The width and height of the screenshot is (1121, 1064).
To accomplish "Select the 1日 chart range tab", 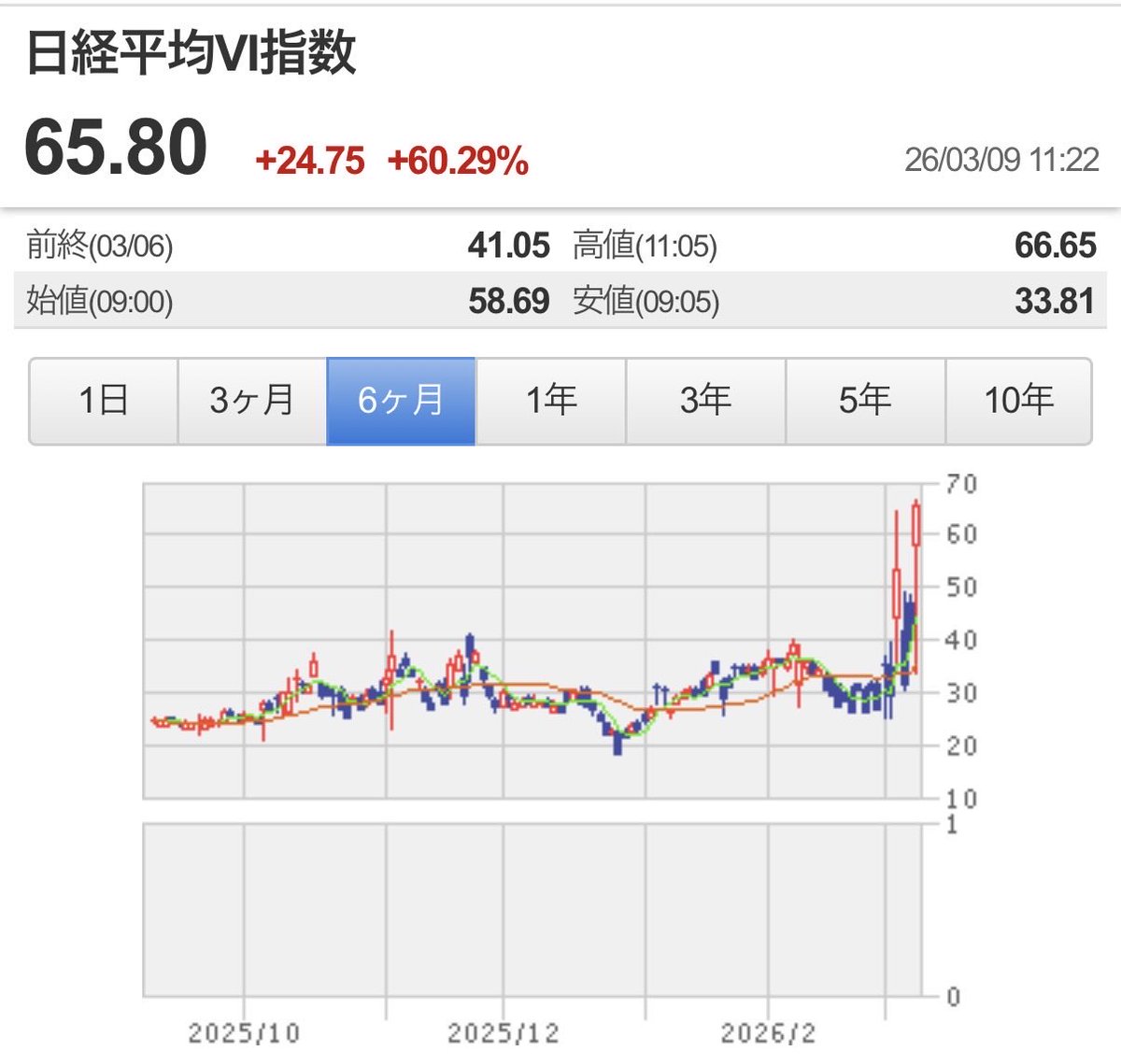I will tap(104, 401).
